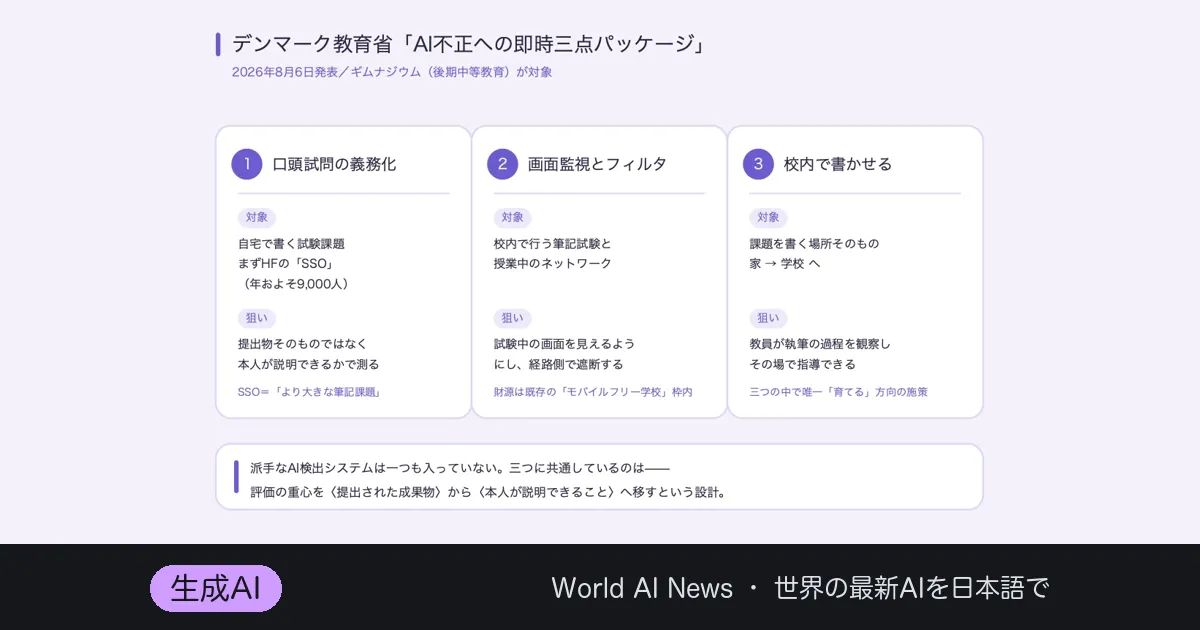Viewport: 1200px width, 630px height.
Task: Click the line 授業中のネットワーク
Action: [553, 263]
